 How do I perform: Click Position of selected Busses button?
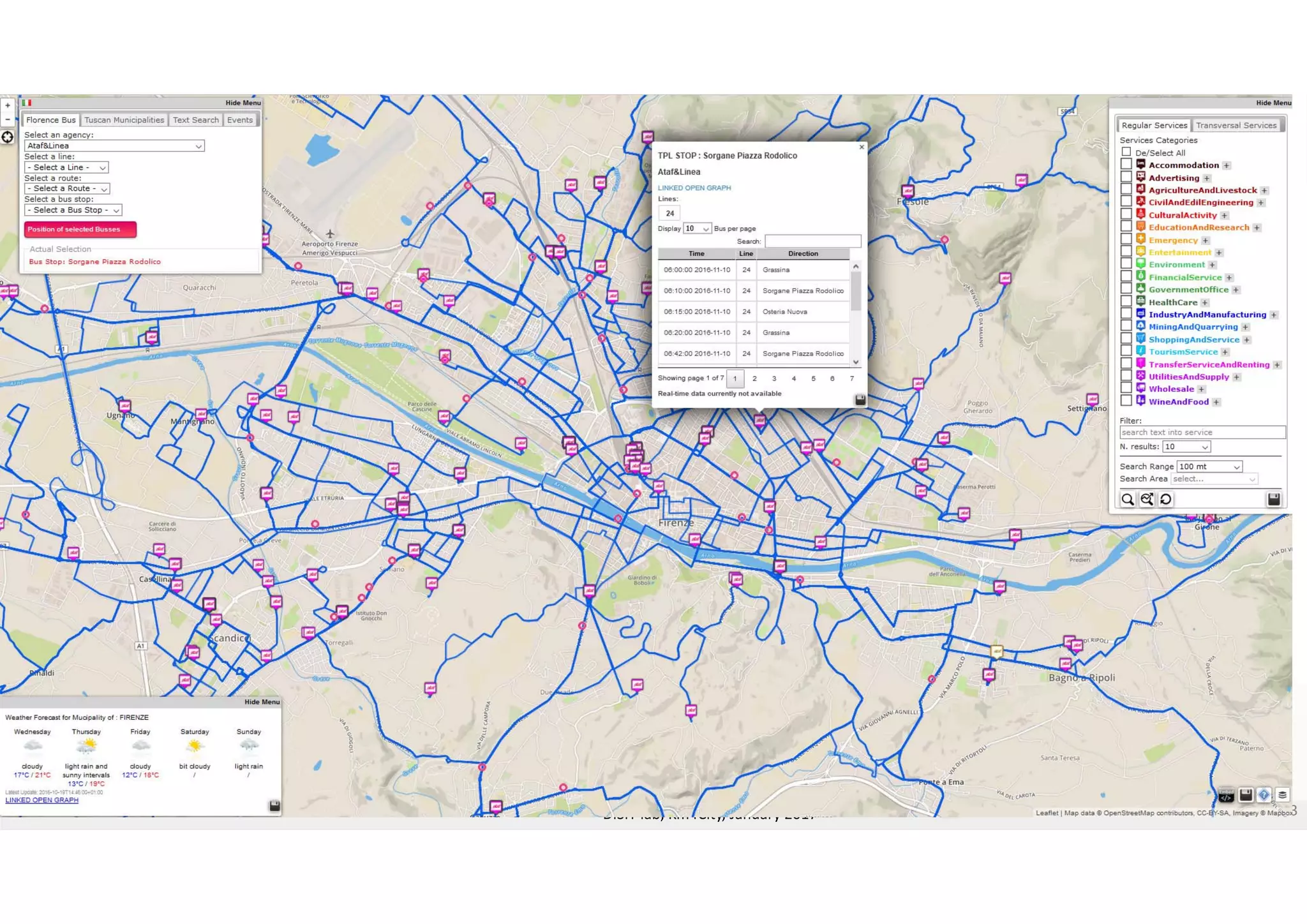pyautogui.click(x=80, y=229)
